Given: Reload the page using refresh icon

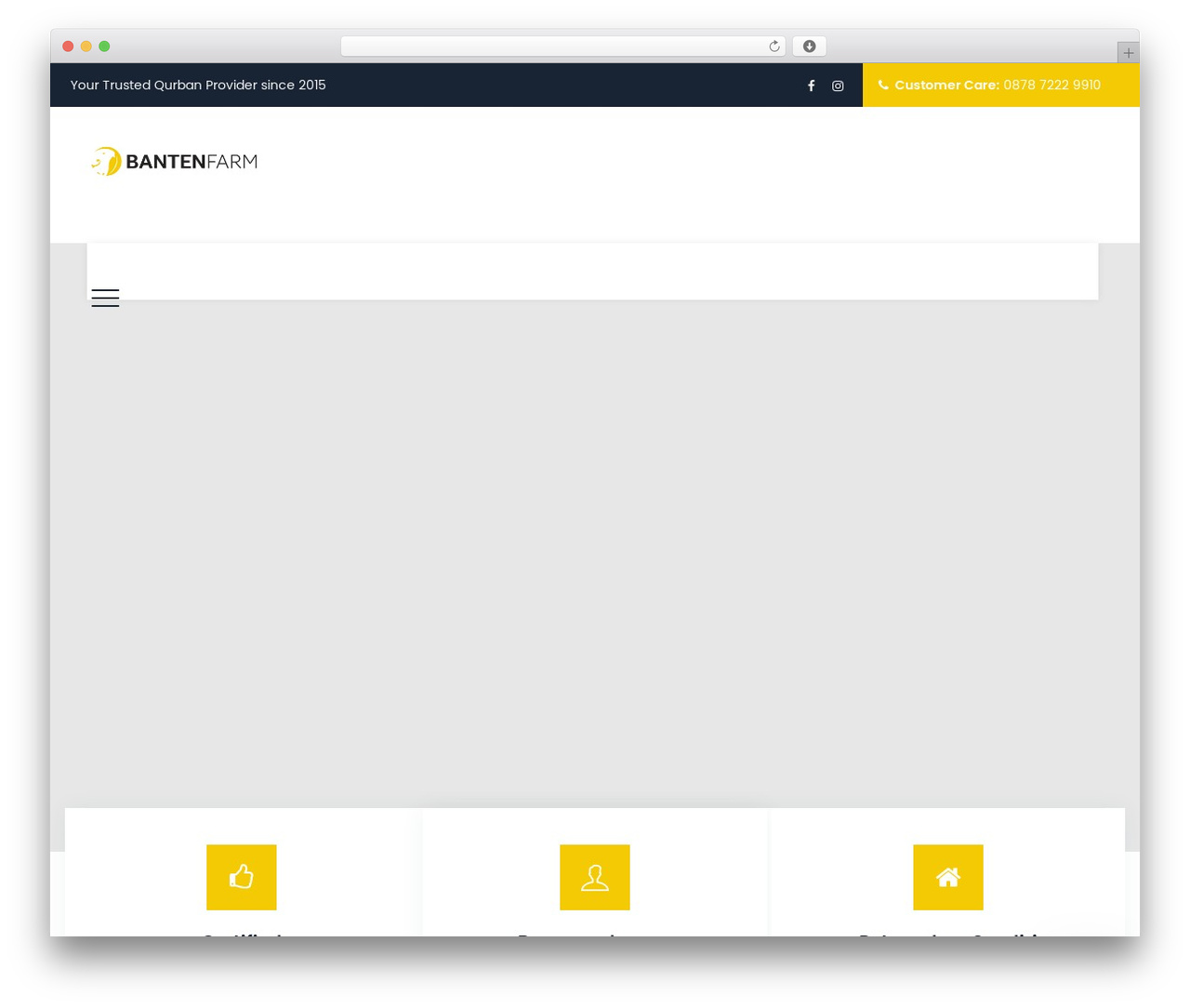Looking at the screenshot, I should pos(773,46).
